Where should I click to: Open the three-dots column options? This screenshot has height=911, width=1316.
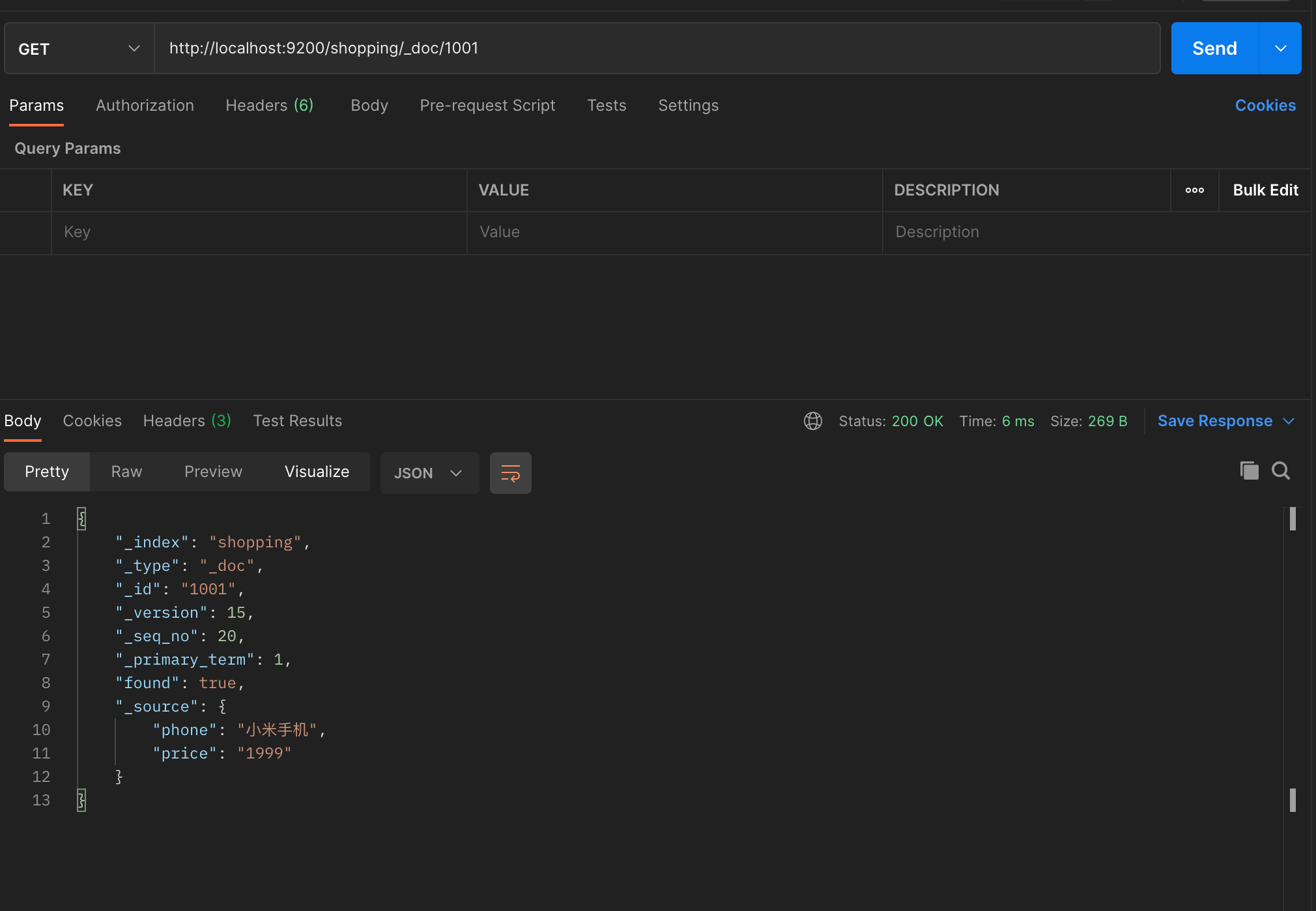(1195, 190)
